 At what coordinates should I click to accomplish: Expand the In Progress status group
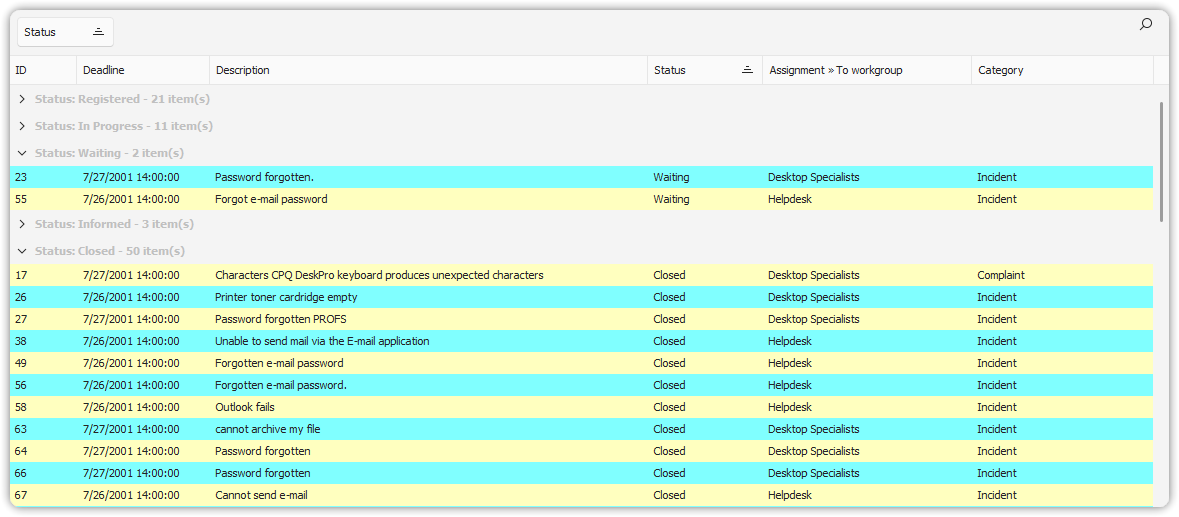22,126
